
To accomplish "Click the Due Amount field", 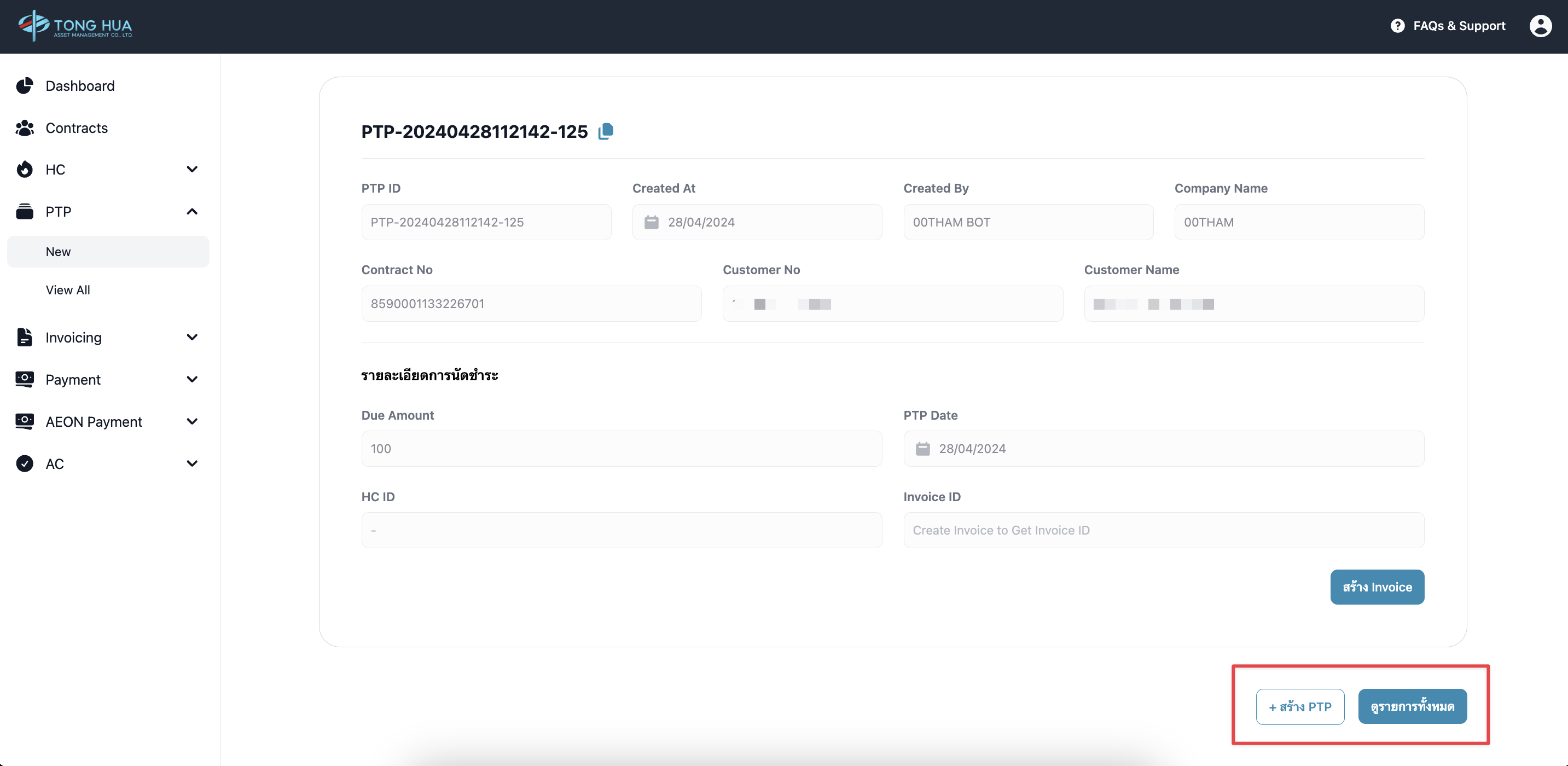I will click(621, 449).
